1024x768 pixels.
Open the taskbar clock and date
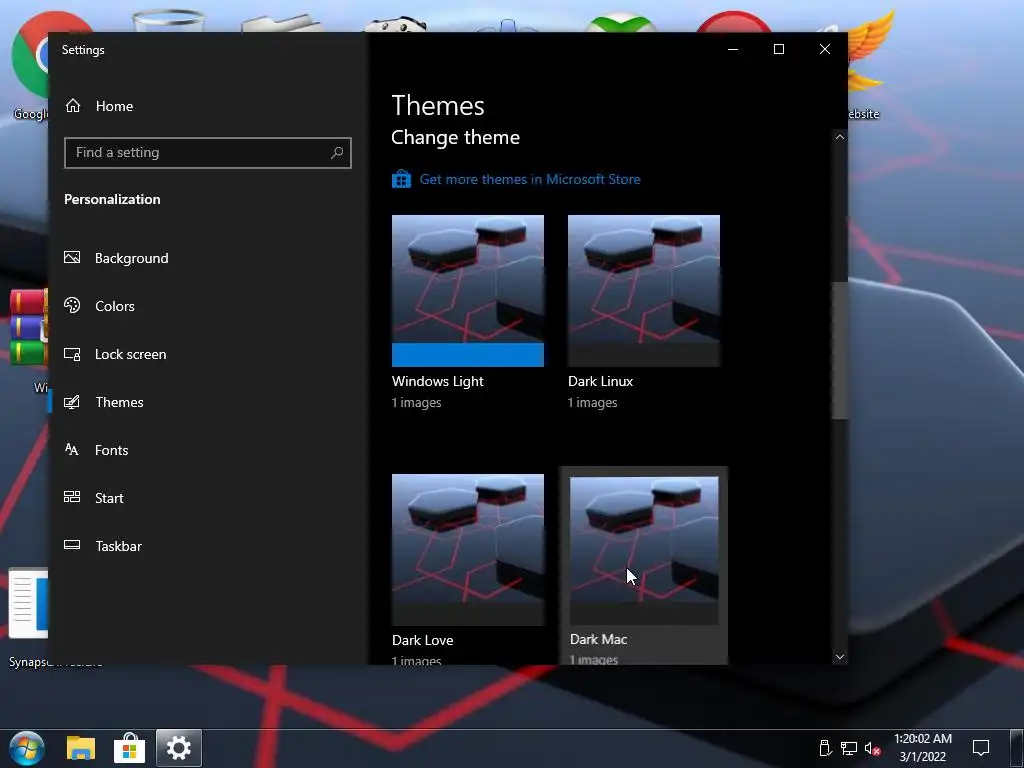coord(923,748)
